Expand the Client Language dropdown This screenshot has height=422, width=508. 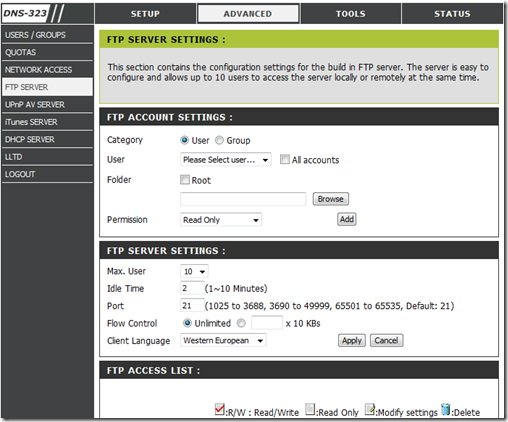[x=223, y=340]
